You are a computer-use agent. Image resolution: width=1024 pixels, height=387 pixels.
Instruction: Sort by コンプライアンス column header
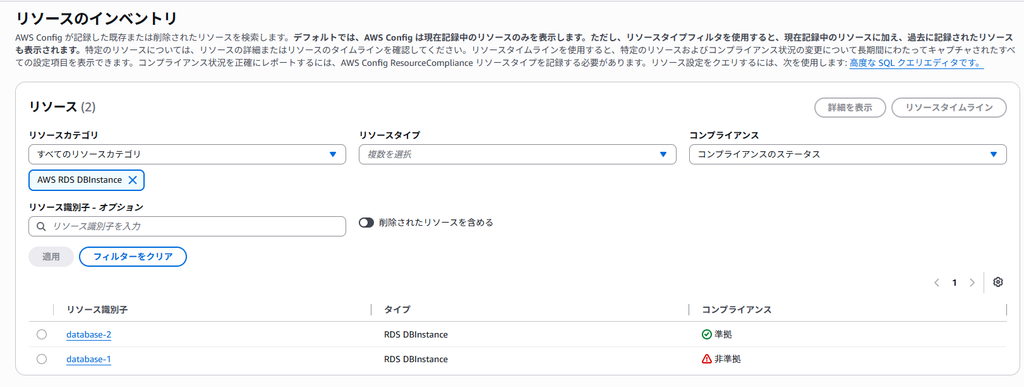click(737, 309)
